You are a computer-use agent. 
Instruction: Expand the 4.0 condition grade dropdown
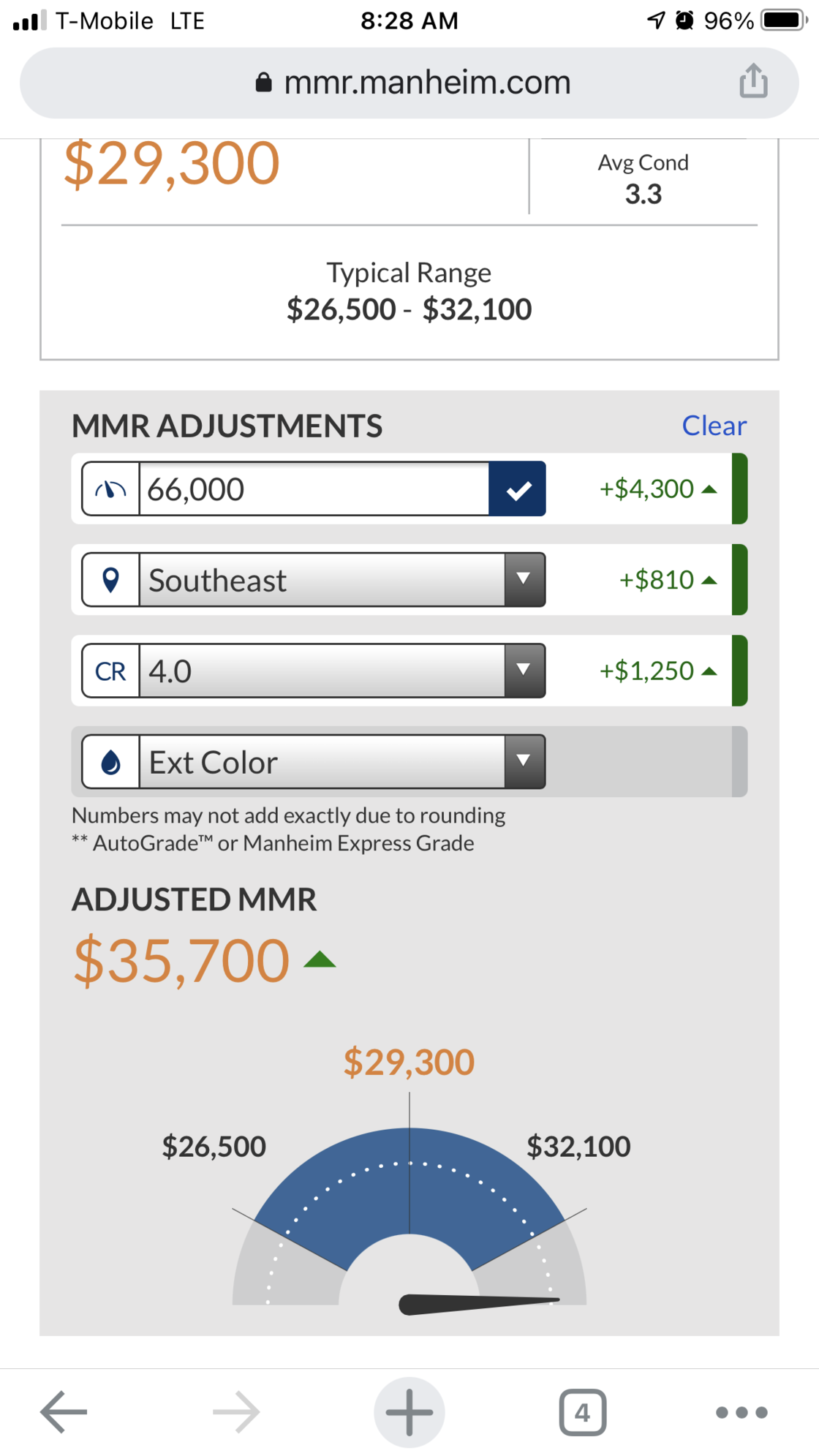(341, 671)
